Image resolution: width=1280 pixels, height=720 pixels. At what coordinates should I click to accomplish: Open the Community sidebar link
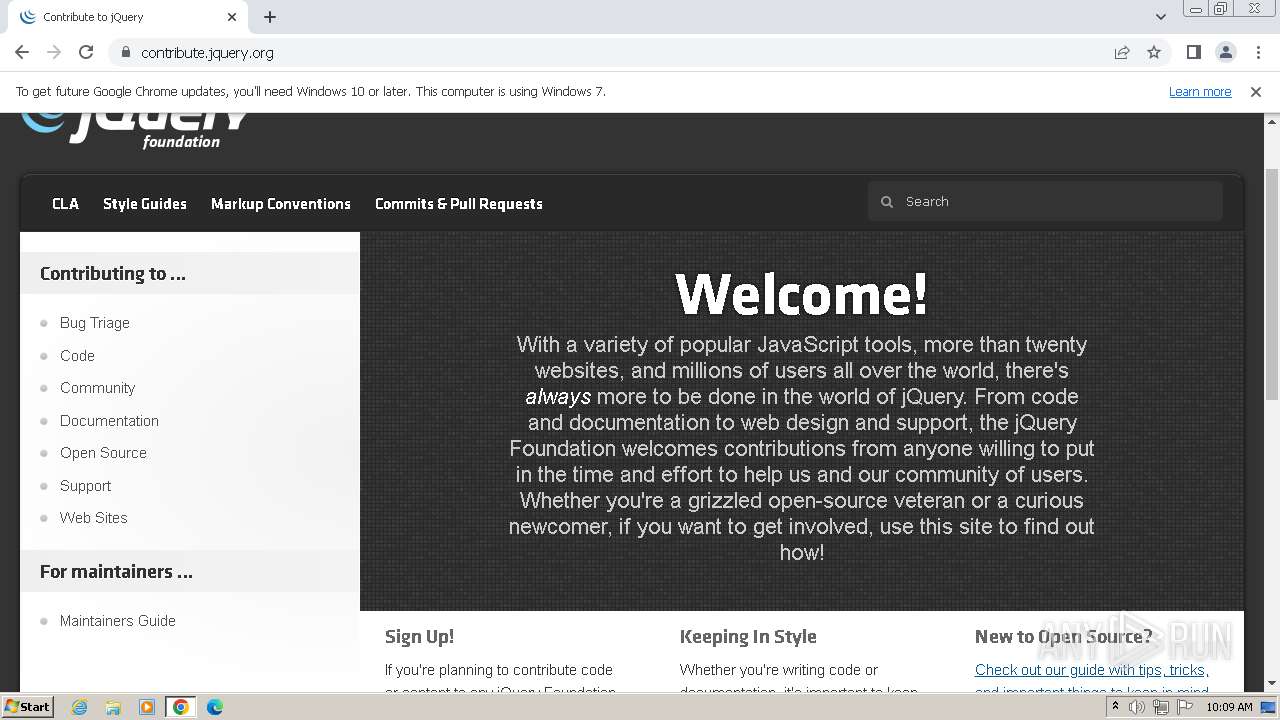click(x=97, y=388)
